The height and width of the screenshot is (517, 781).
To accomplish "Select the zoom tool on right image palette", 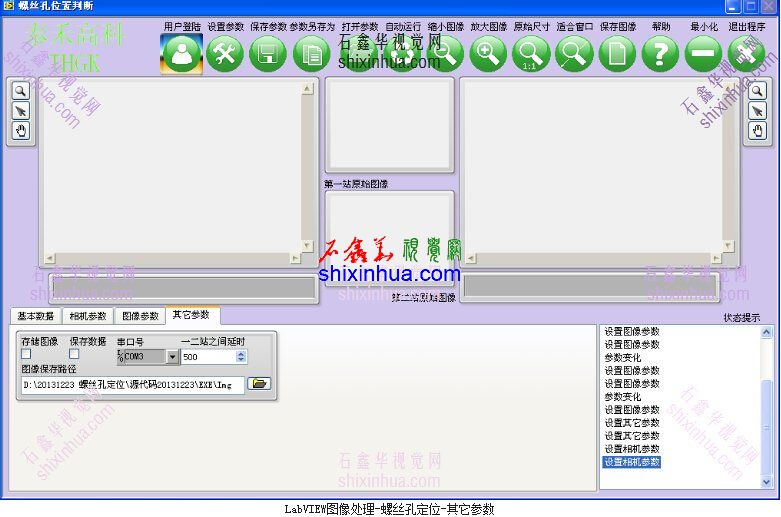I will (757, 90).
